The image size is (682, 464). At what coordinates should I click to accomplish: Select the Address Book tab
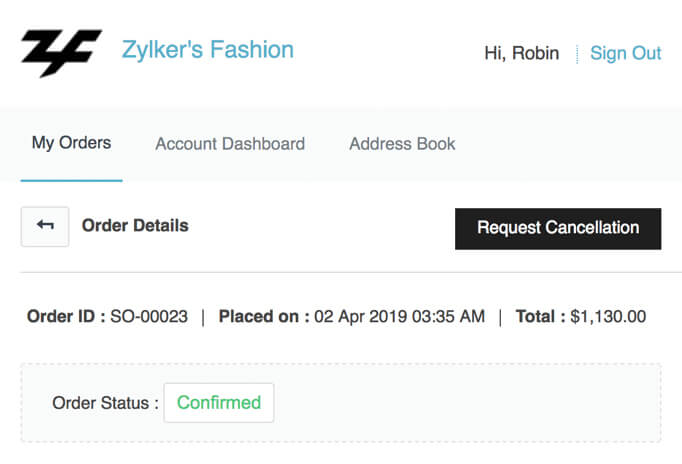(x=402, y=144)
